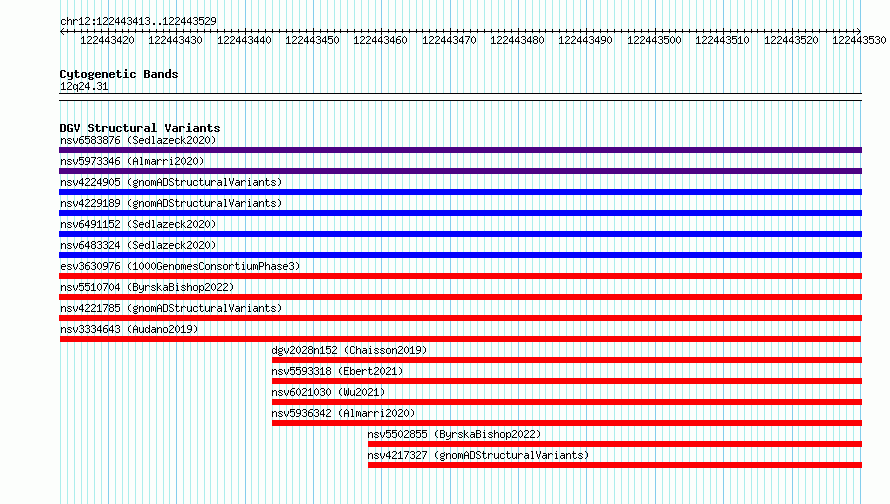Click the red bar under nsv3334643

[460, 339]
